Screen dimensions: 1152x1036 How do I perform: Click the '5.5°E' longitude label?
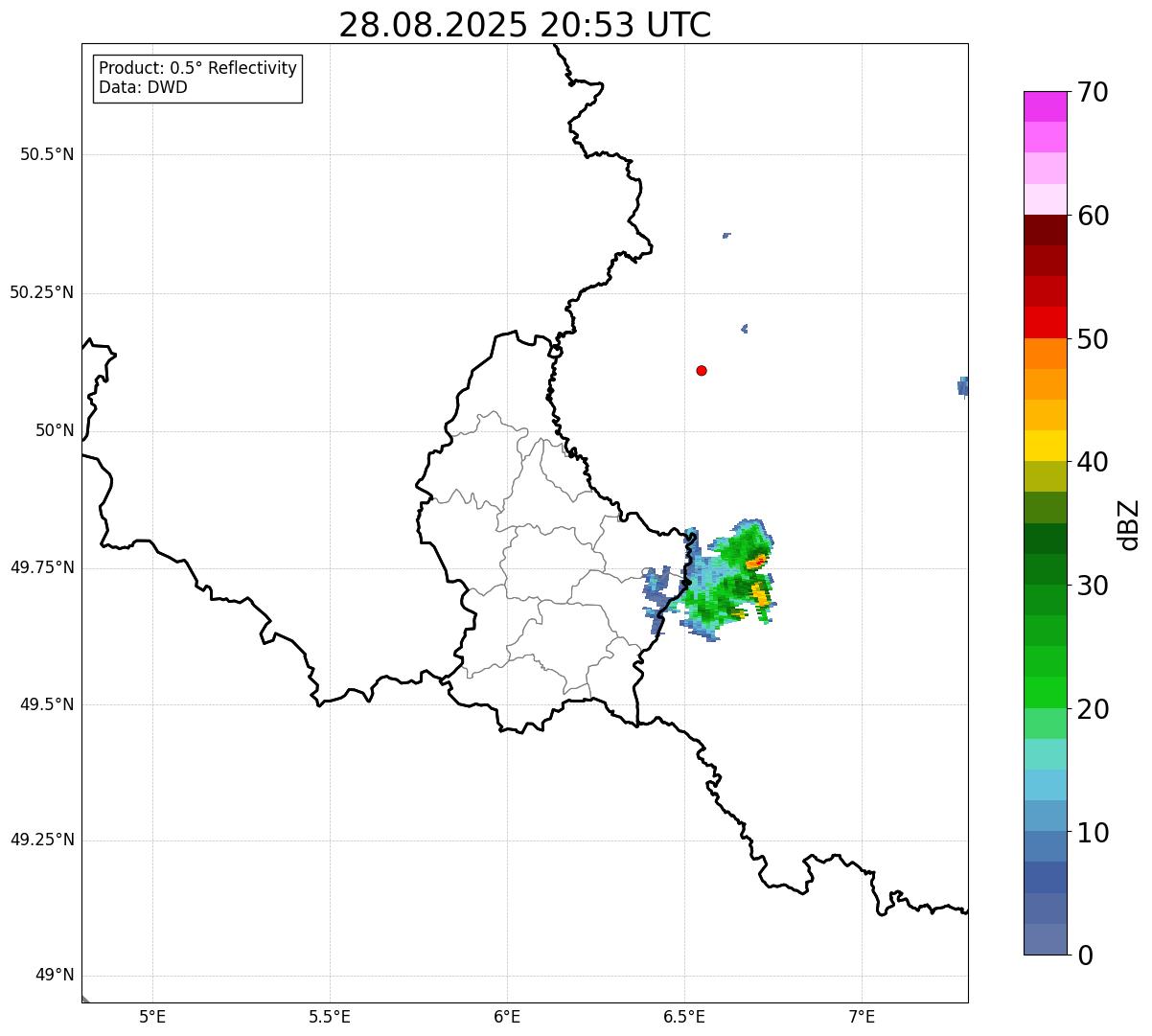pyautogui.click(x=330, y=1016)
